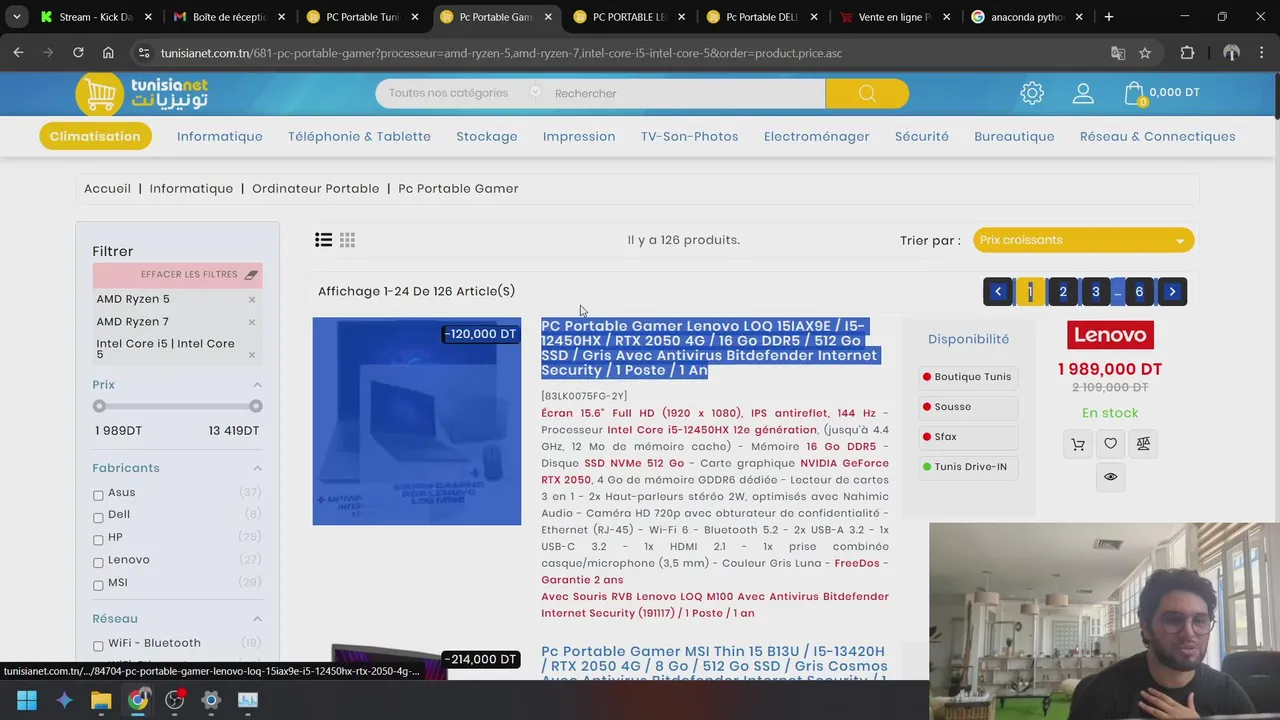The height and width of the screenshot is (720, 1280).
Task: Open the user account icon
Action: pos(1083,93)
